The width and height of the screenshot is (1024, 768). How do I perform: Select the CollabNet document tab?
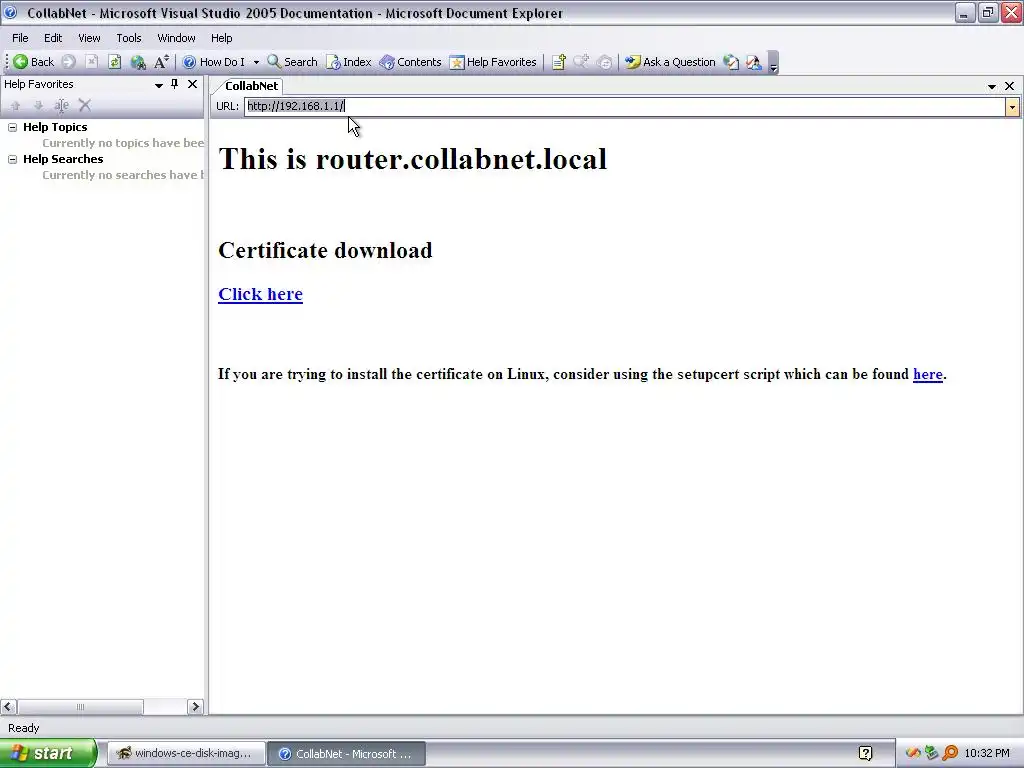click(251, 86)
